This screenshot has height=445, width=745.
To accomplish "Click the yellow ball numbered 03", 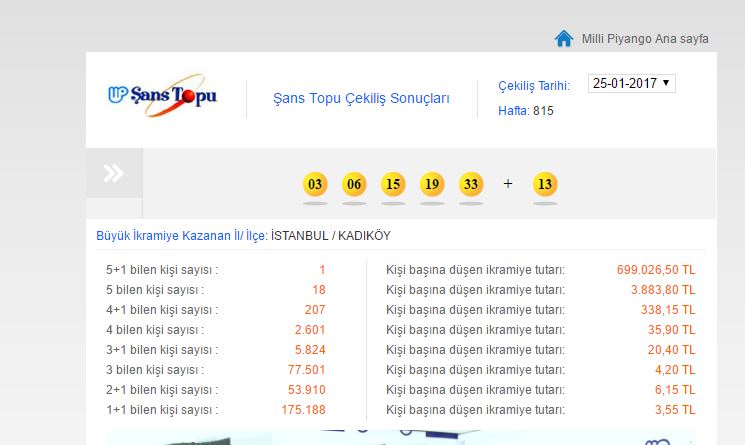I will (x=315, y=184).
